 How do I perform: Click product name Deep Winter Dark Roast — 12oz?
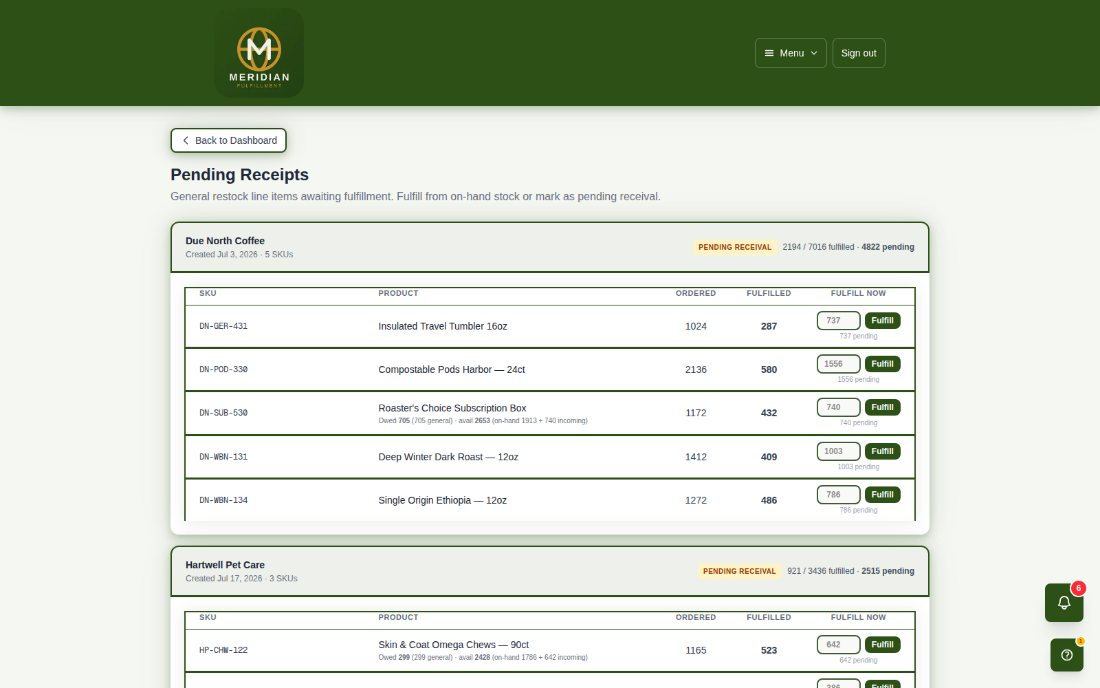tap(448, 457)
